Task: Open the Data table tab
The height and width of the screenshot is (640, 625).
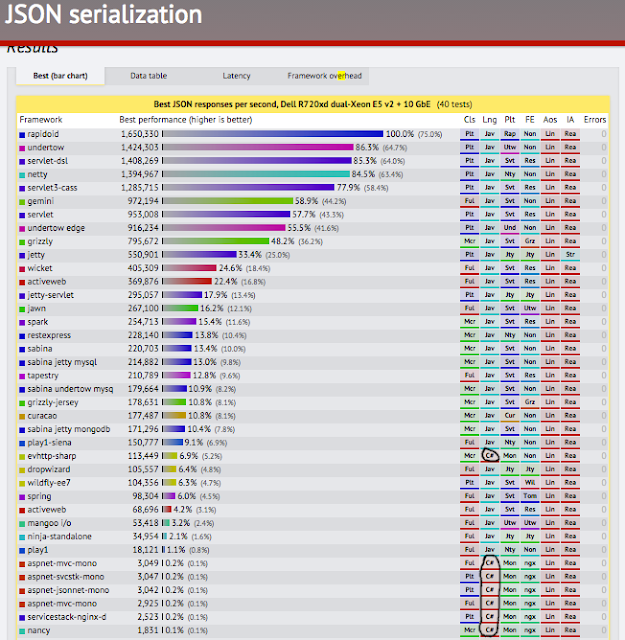Action: pos(149,76)
